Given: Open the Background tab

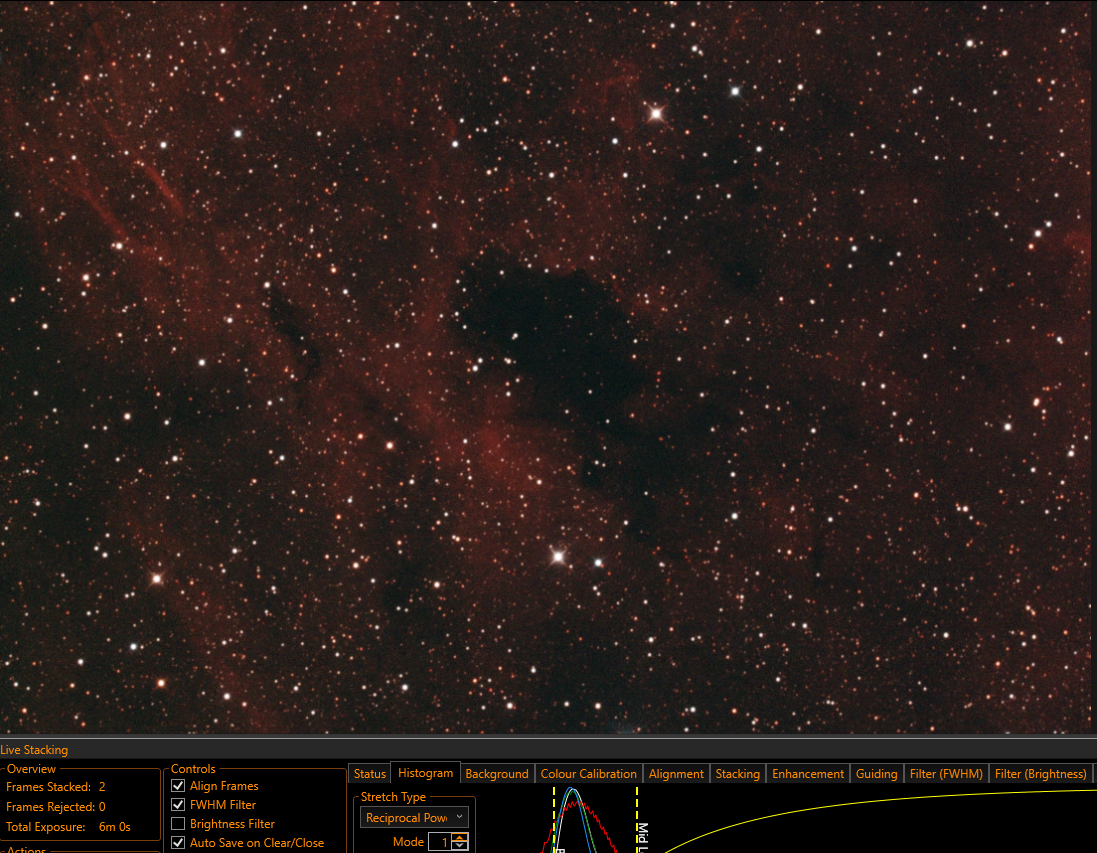Looking at the screenshot, I should pos(497,774).
